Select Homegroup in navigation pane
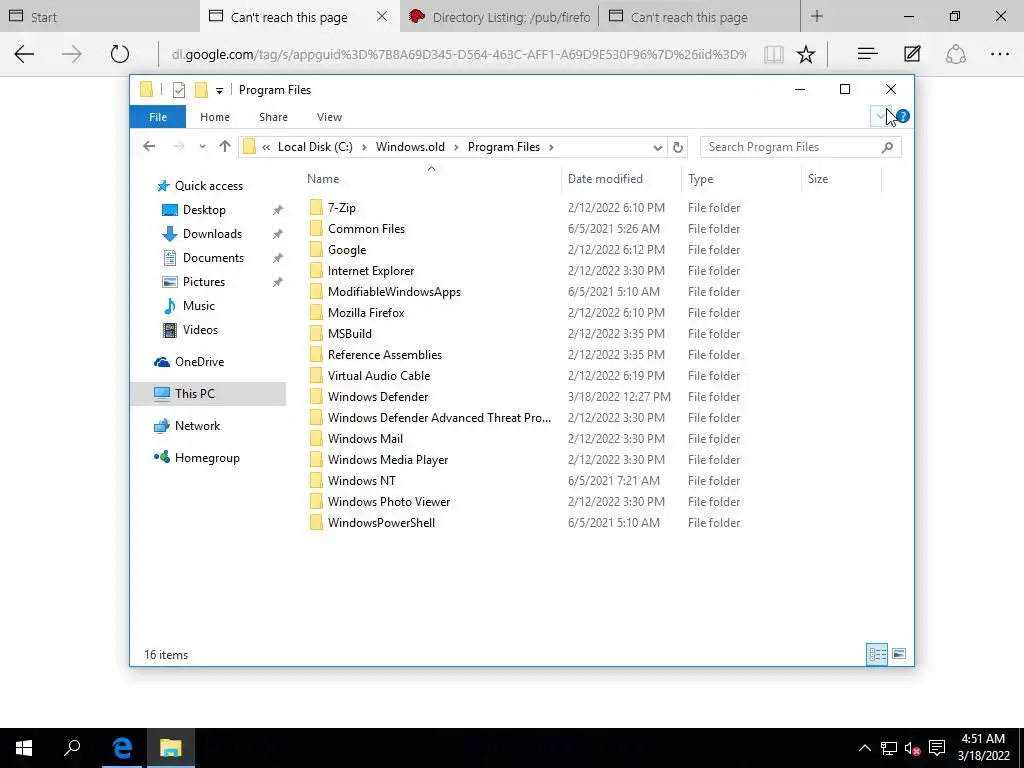Screen dimensions: 1024x768 coord(207,458)
